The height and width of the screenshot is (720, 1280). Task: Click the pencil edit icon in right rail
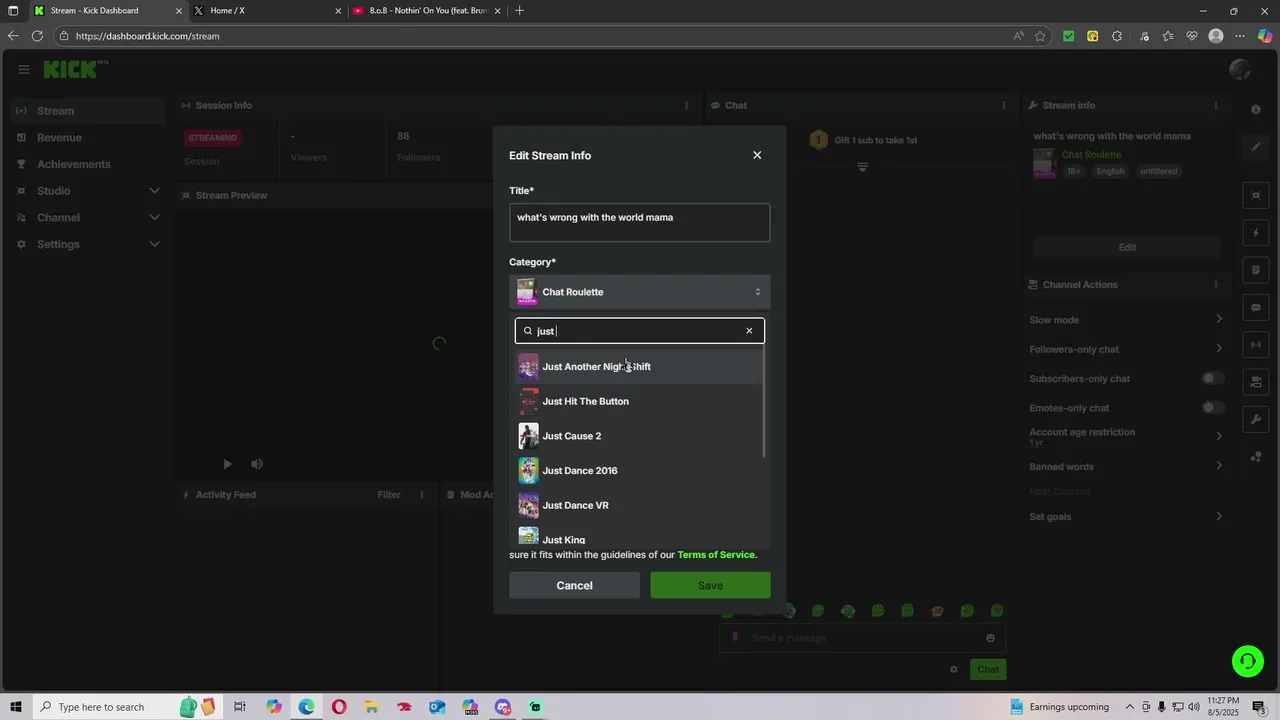(1256, 147)
